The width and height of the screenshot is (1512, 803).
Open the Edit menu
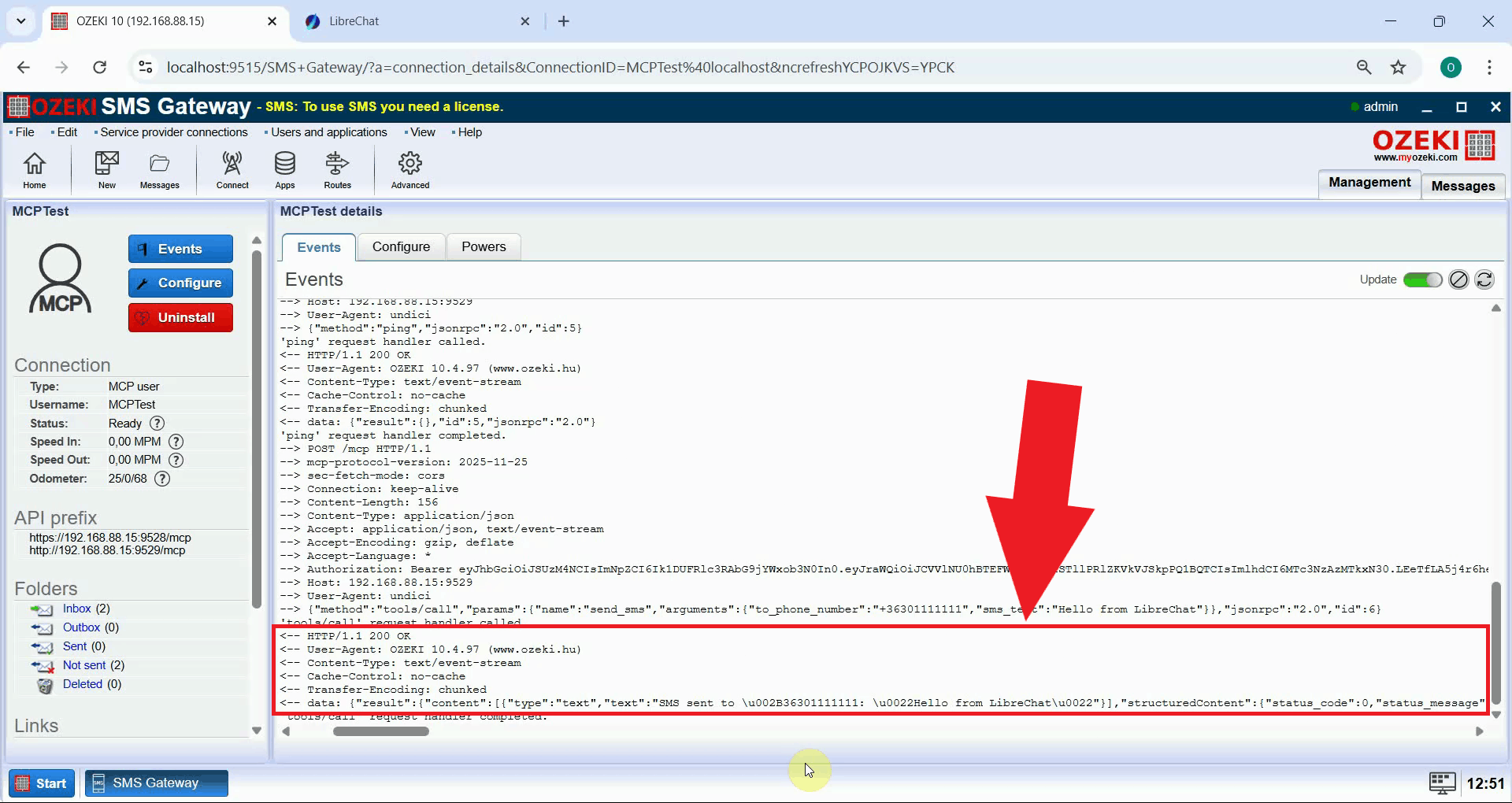click(x=67, y=132)
